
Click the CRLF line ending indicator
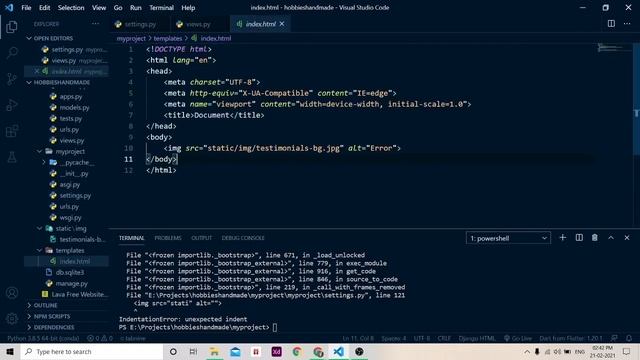click(444, 338)
